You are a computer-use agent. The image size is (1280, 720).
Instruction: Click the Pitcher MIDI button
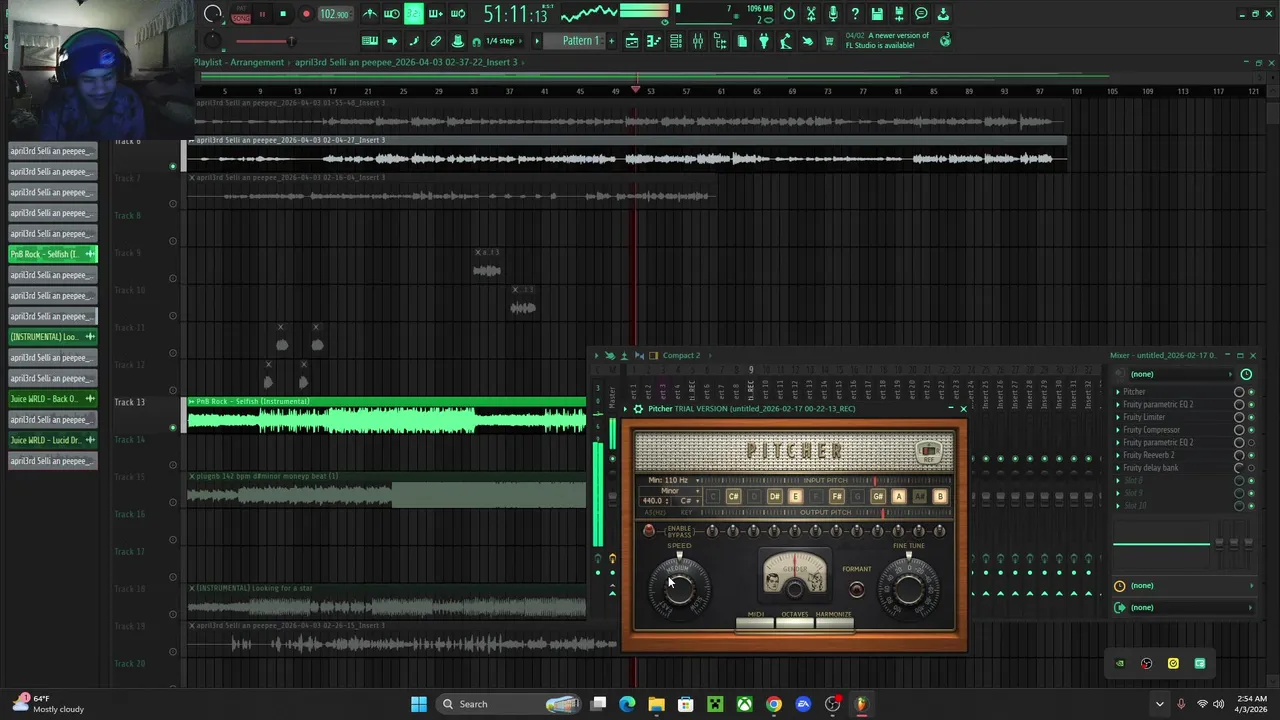[x=755, y=624]
